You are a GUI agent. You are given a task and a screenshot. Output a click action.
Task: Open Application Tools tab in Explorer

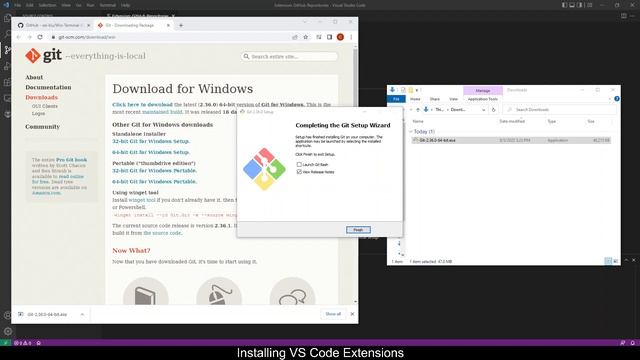point(482,99)
